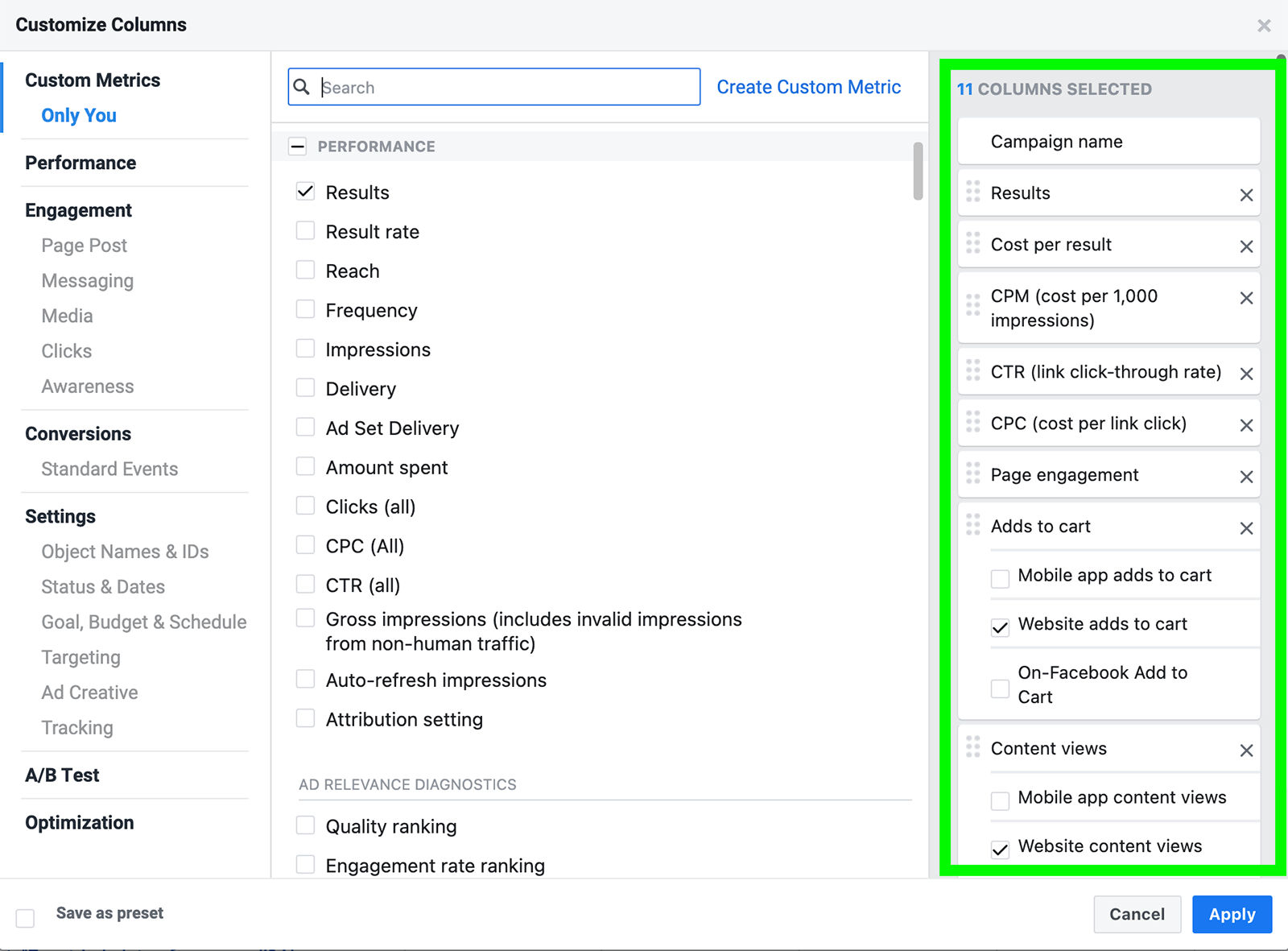This screenshot has height=951, width=1288.
Task: Click Create Custom Metric link
Action: pos(809,87)
